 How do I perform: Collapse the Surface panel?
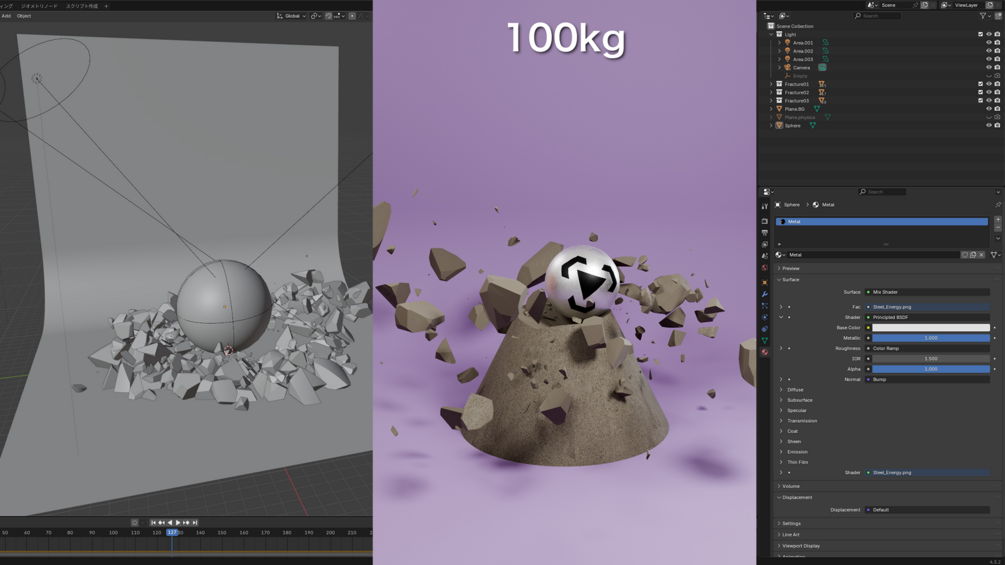[x=779, y=280]
